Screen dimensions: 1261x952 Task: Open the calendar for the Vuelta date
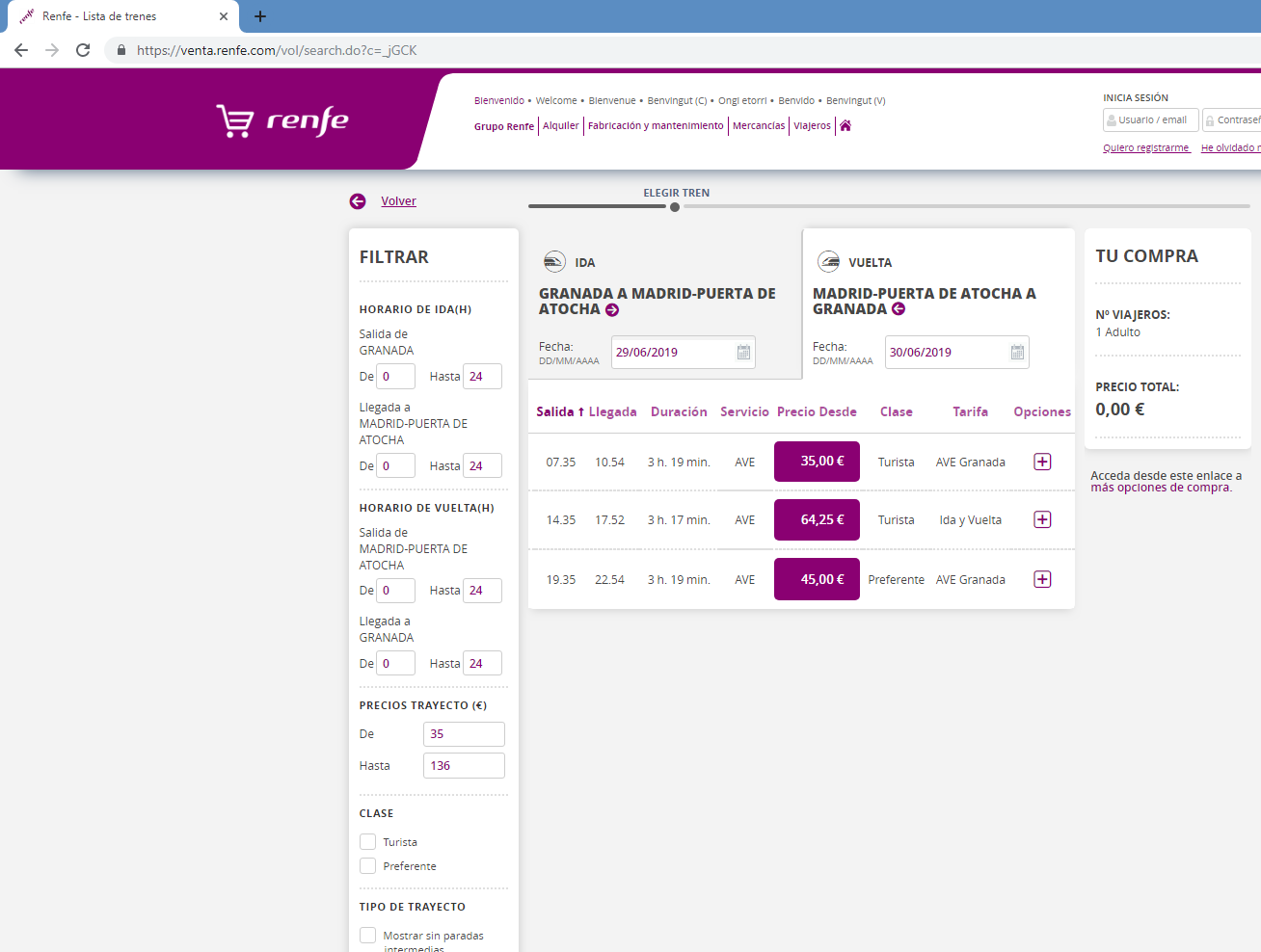pos(1017,353)
